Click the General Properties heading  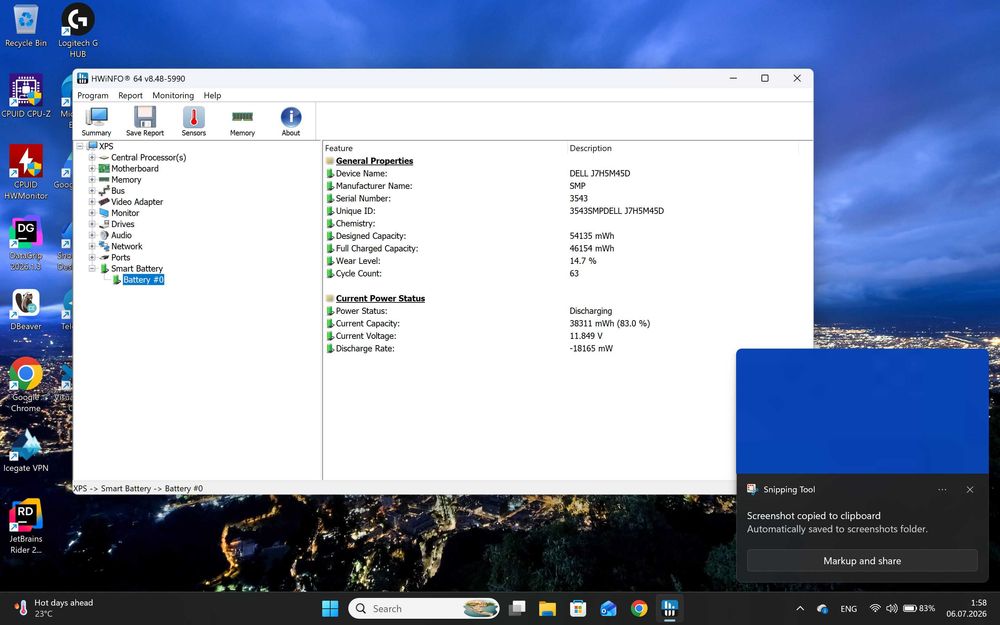coord(374,161)
